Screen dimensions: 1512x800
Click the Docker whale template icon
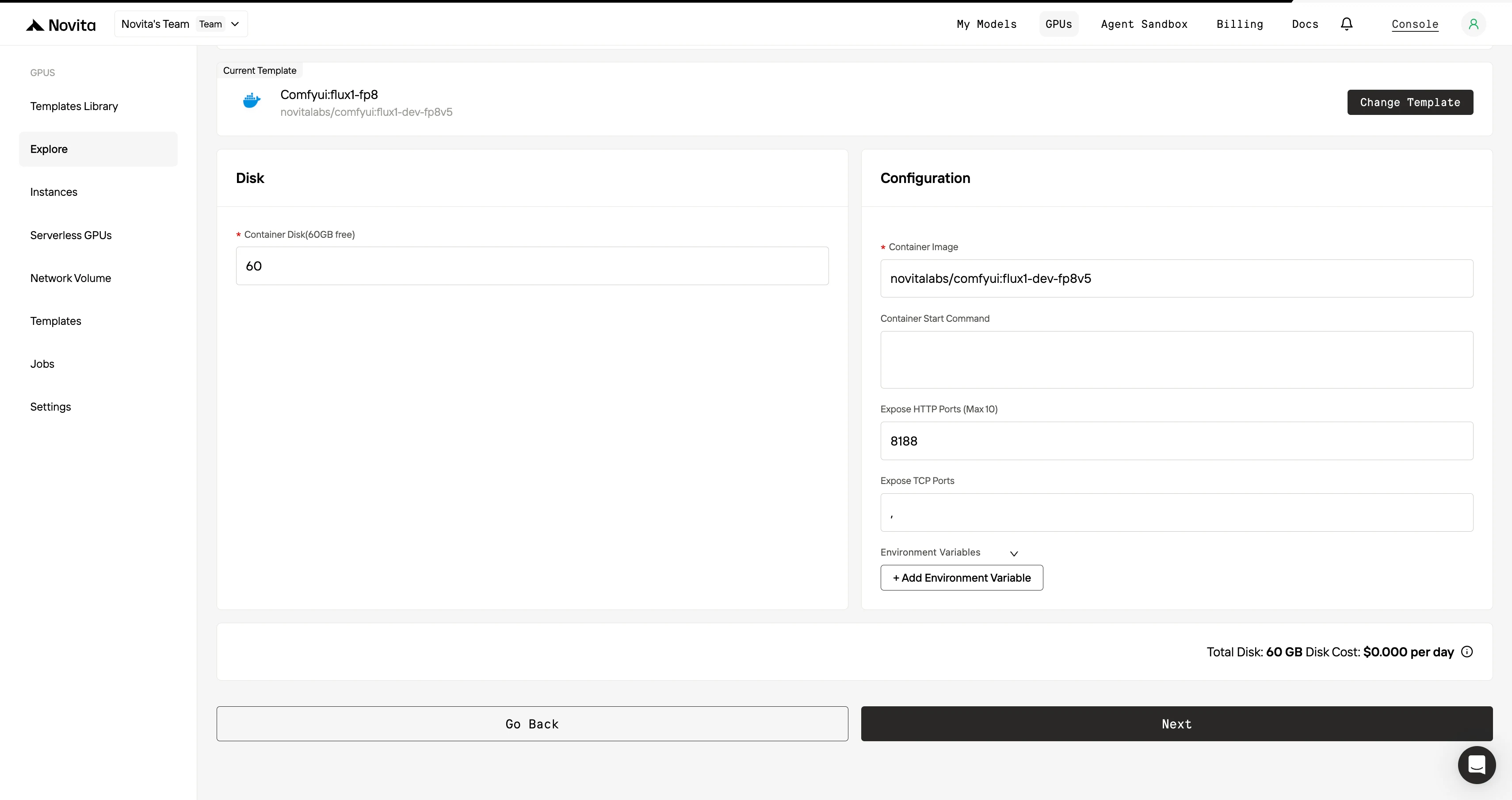[252, 101]
